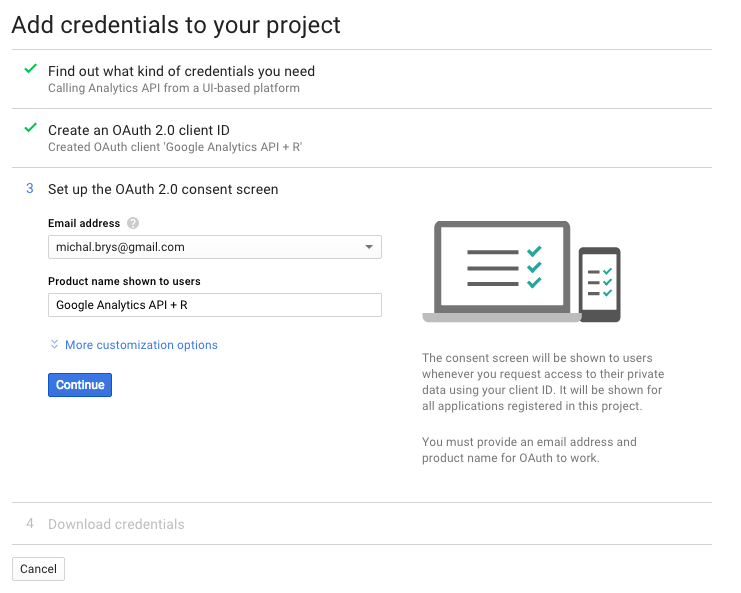Image resolution: width=741 pixels, height=593 pixels.
Task: Focus the Product name shown to users field
Action: 215,305
